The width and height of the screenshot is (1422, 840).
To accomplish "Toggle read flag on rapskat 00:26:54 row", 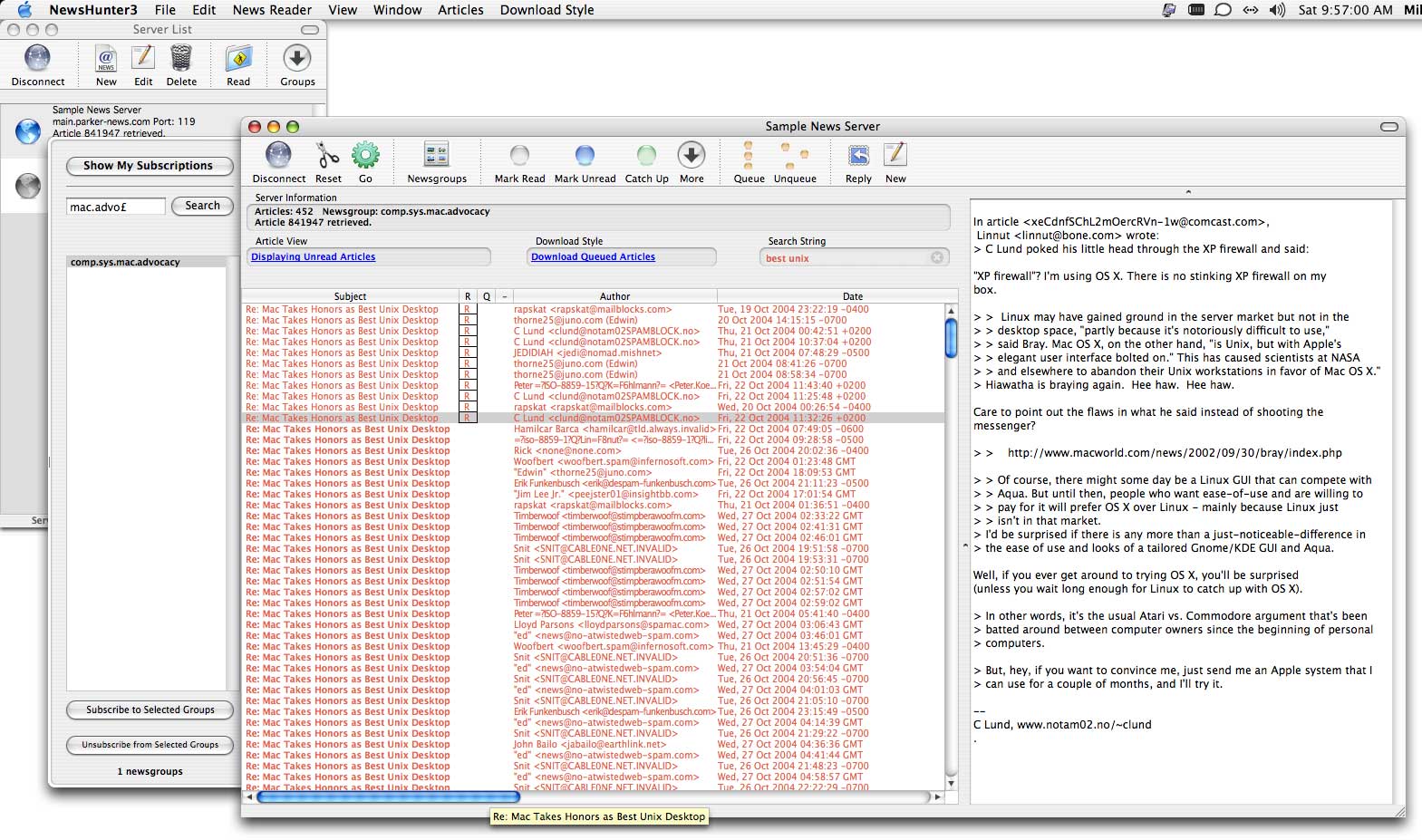I will point(467,408).
